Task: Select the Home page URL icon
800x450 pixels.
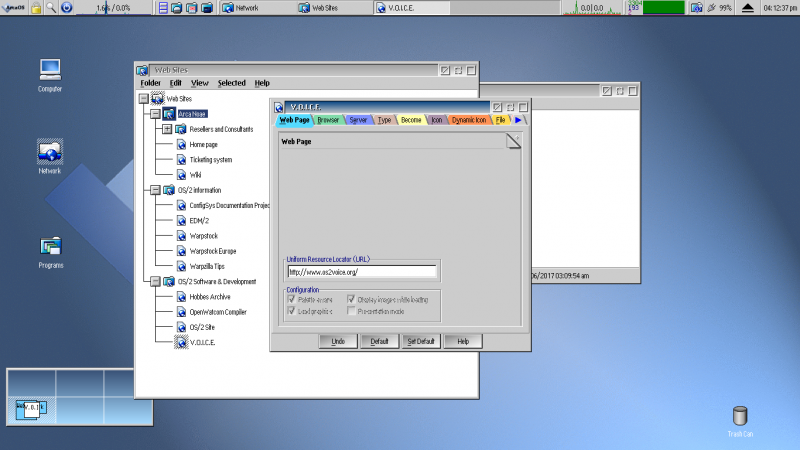Action: click(181, 144)
